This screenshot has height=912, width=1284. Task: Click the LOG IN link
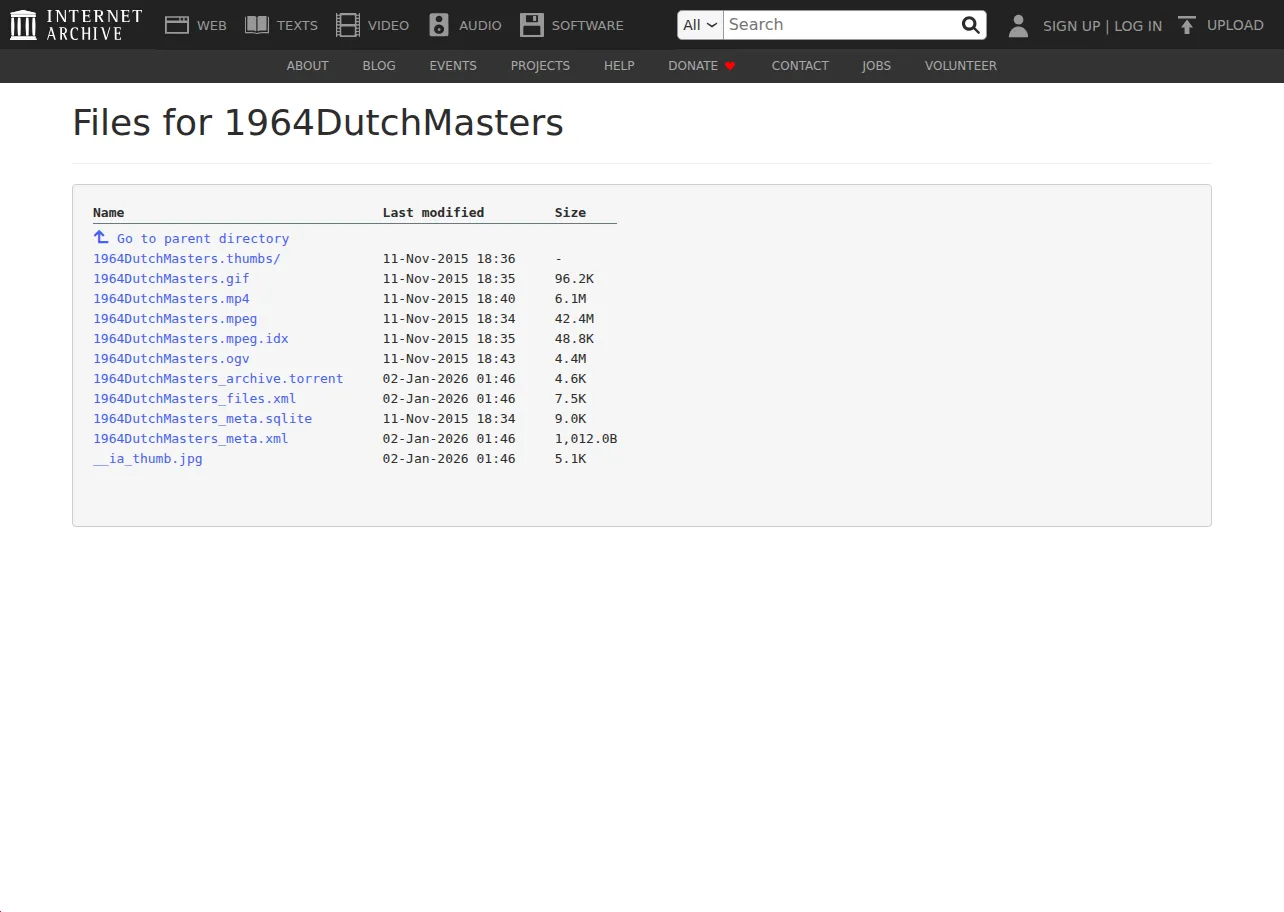1138,26
